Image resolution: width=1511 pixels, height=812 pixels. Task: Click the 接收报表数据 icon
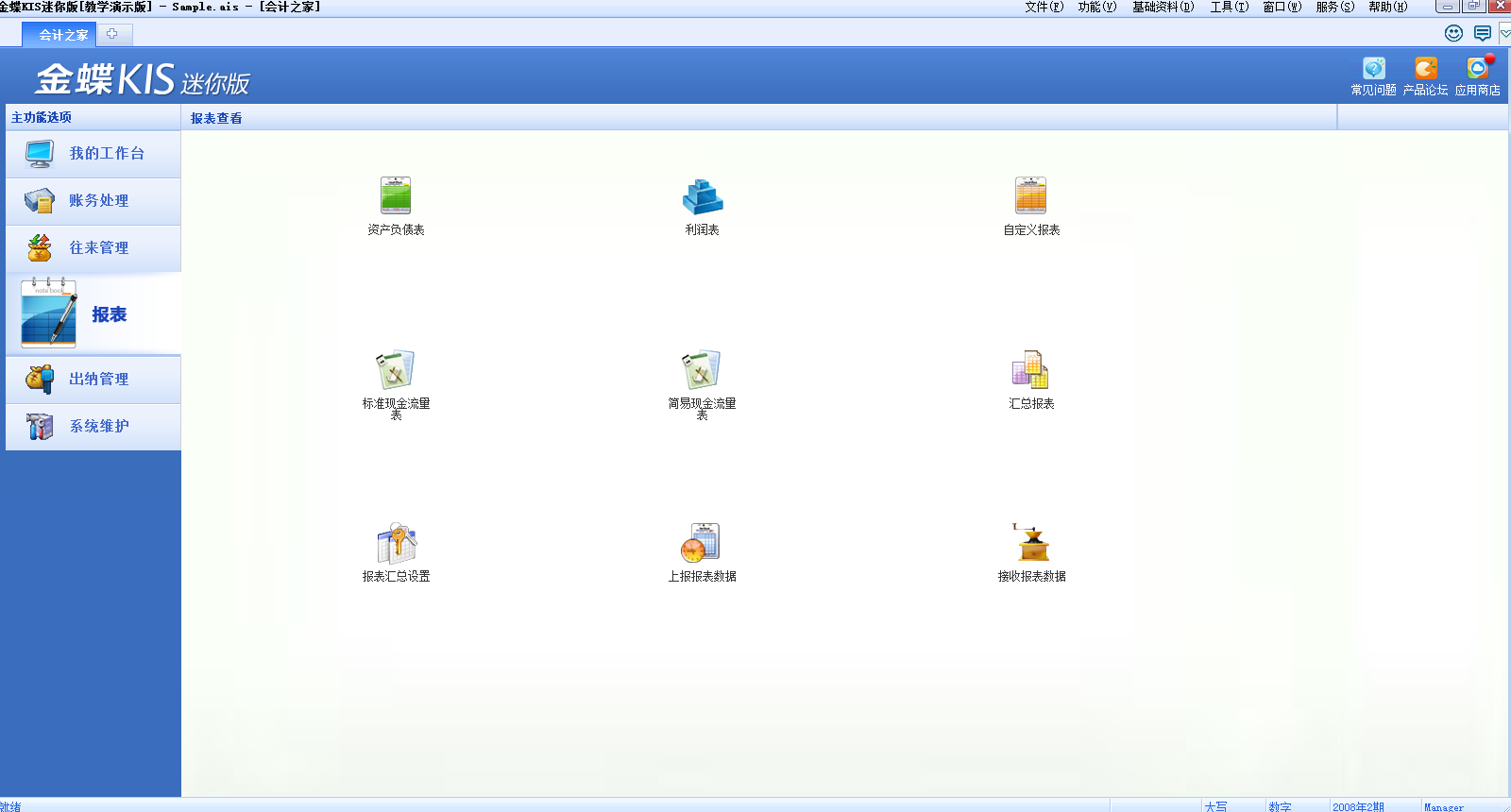tap(1031, 543)
